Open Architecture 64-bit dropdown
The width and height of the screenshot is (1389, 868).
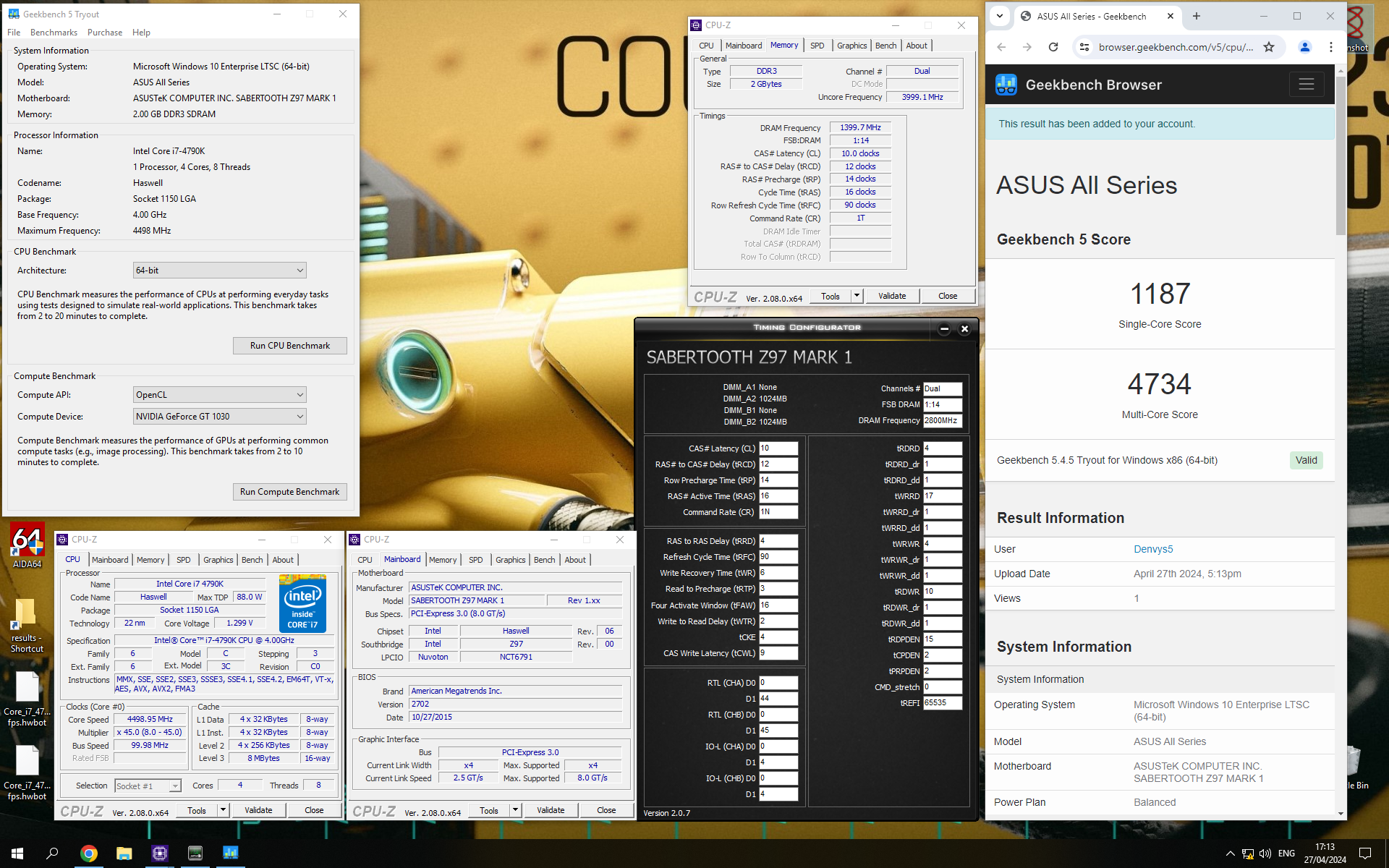pyautogui.click(x=220, y=271)
